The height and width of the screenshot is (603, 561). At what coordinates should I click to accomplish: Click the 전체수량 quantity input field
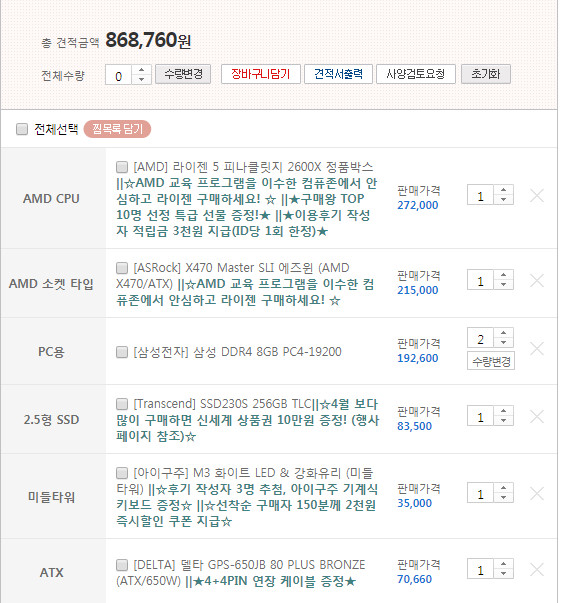tap(119, 75)
